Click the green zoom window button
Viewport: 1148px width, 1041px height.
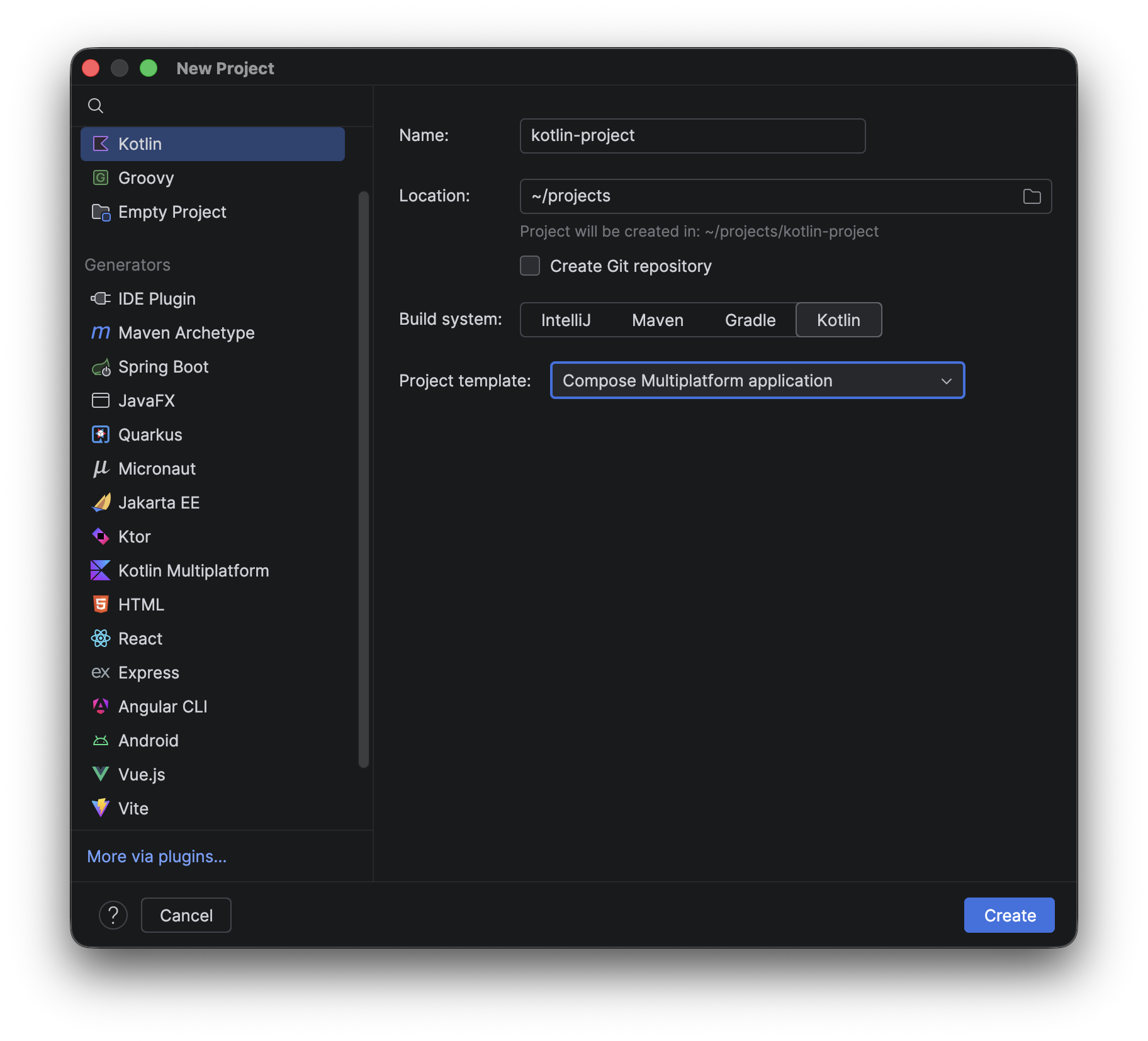tap(149, 68)
